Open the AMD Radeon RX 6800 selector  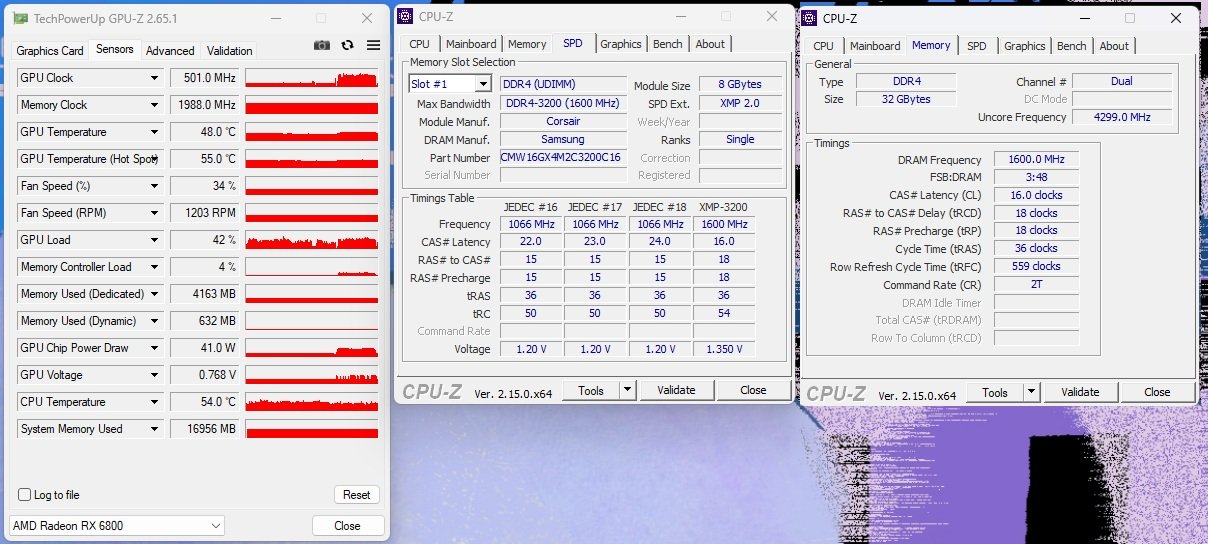117,526
